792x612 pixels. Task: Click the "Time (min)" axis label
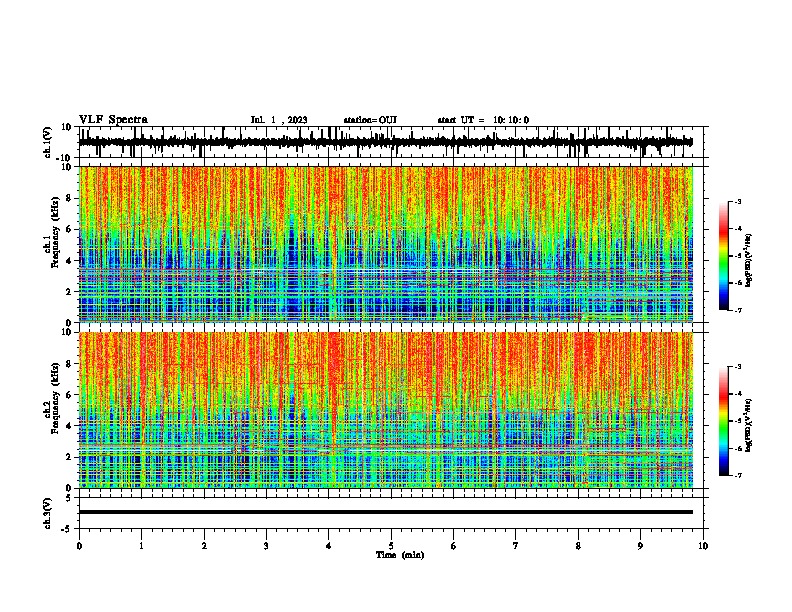tap(400, 555)
